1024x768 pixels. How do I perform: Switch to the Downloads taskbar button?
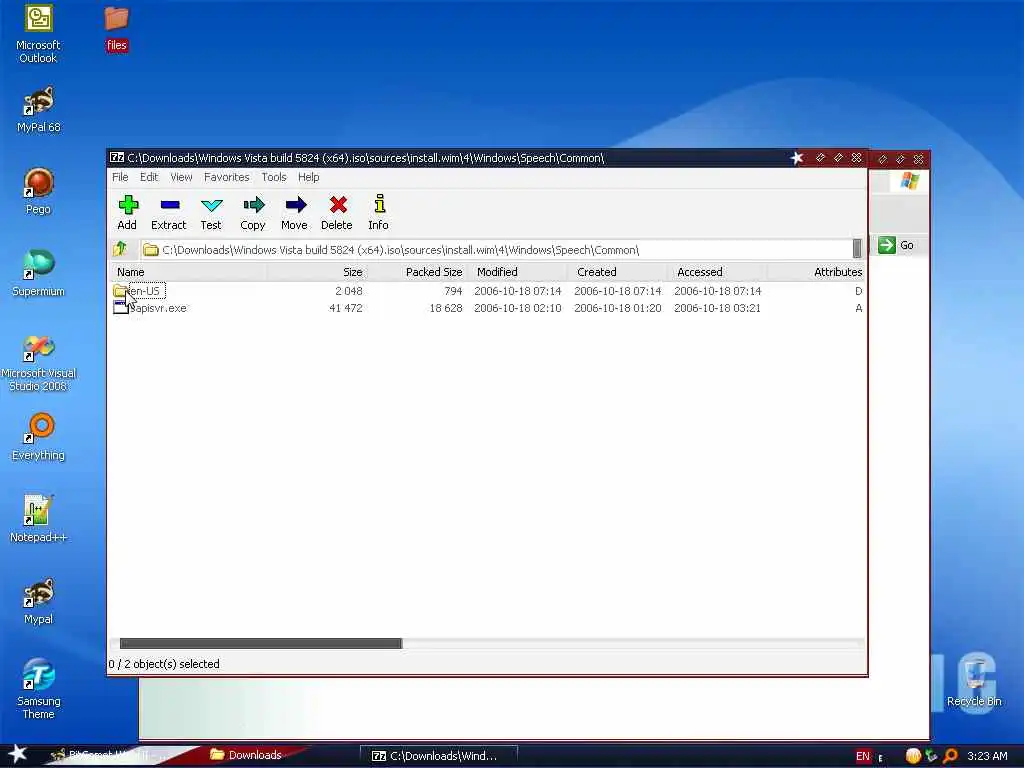coord(247,755)
